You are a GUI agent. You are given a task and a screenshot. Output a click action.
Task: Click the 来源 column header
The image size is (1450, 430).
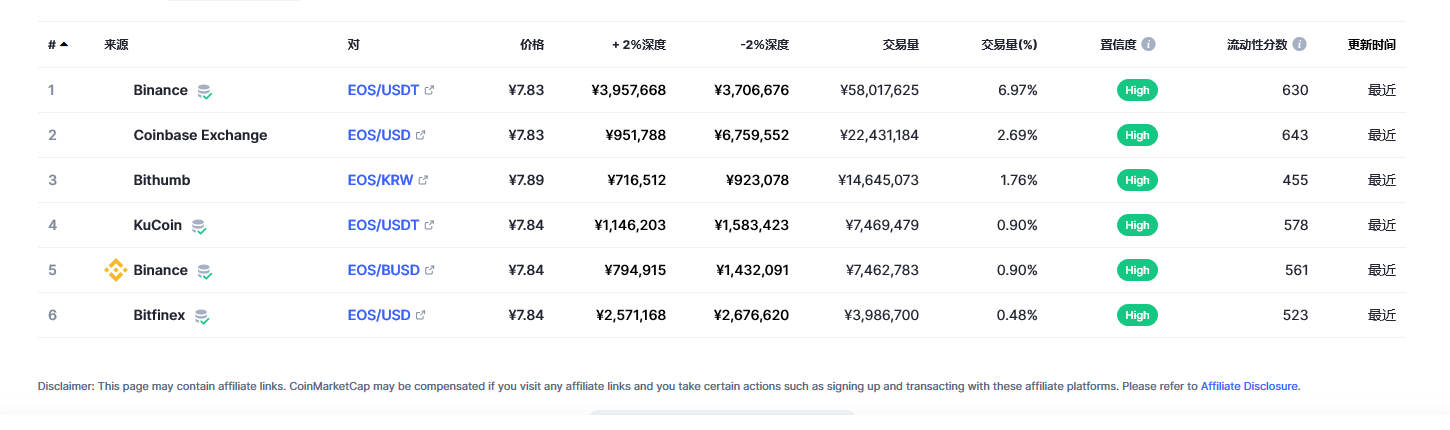[x=116, y=45]
